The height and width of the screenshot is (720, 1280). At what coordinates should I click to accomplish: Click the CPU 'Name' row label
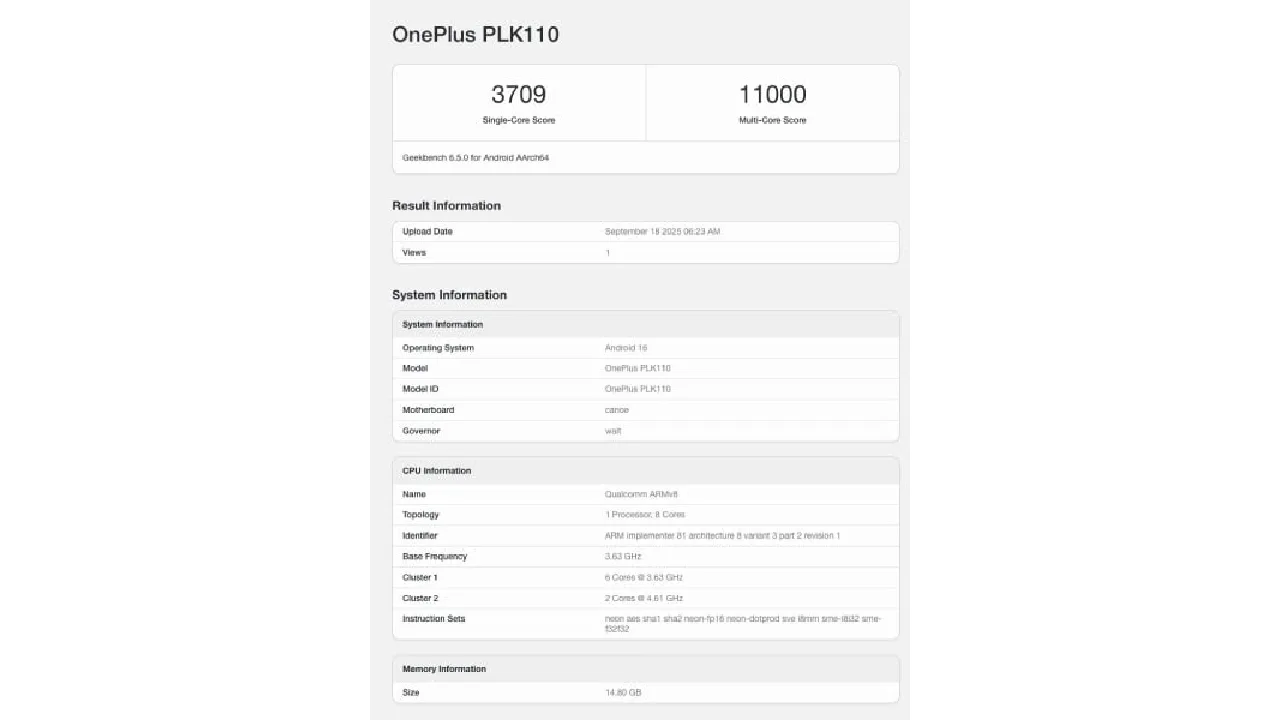414,494
